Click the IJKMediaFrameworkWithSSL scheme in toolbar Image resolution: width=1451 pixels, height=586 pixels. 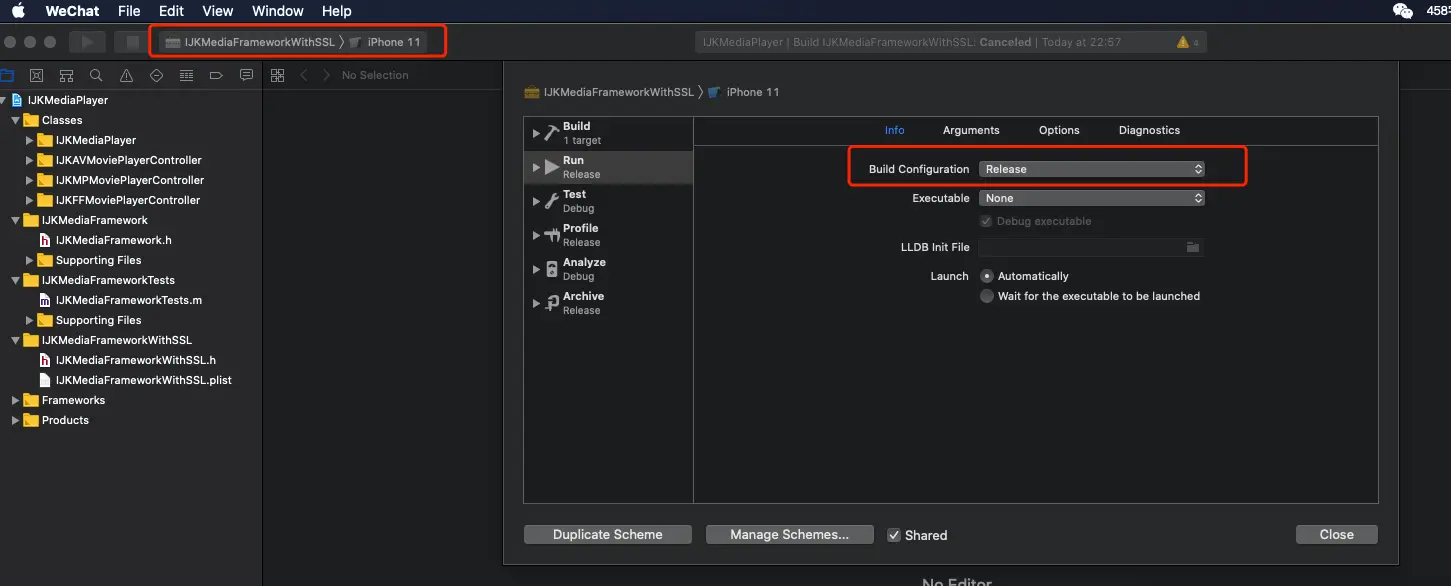point(250,42)
